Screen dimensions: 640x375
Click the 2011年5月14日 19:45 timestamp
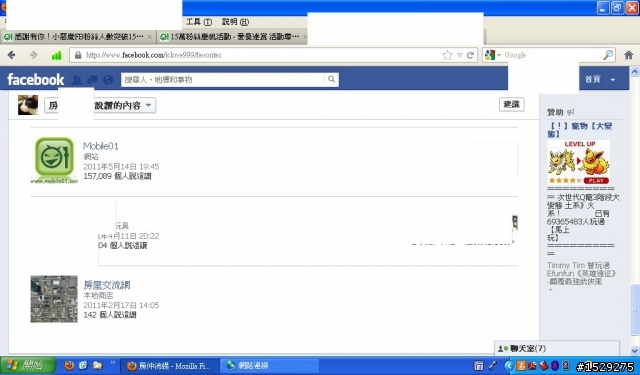[x=121, y=166]
